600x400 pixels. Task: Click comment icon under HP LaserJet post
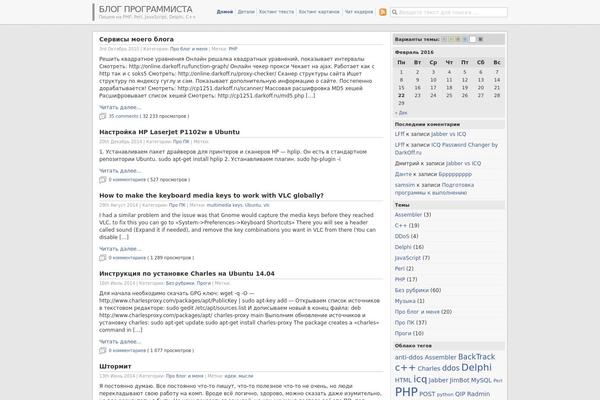[103, 180]
